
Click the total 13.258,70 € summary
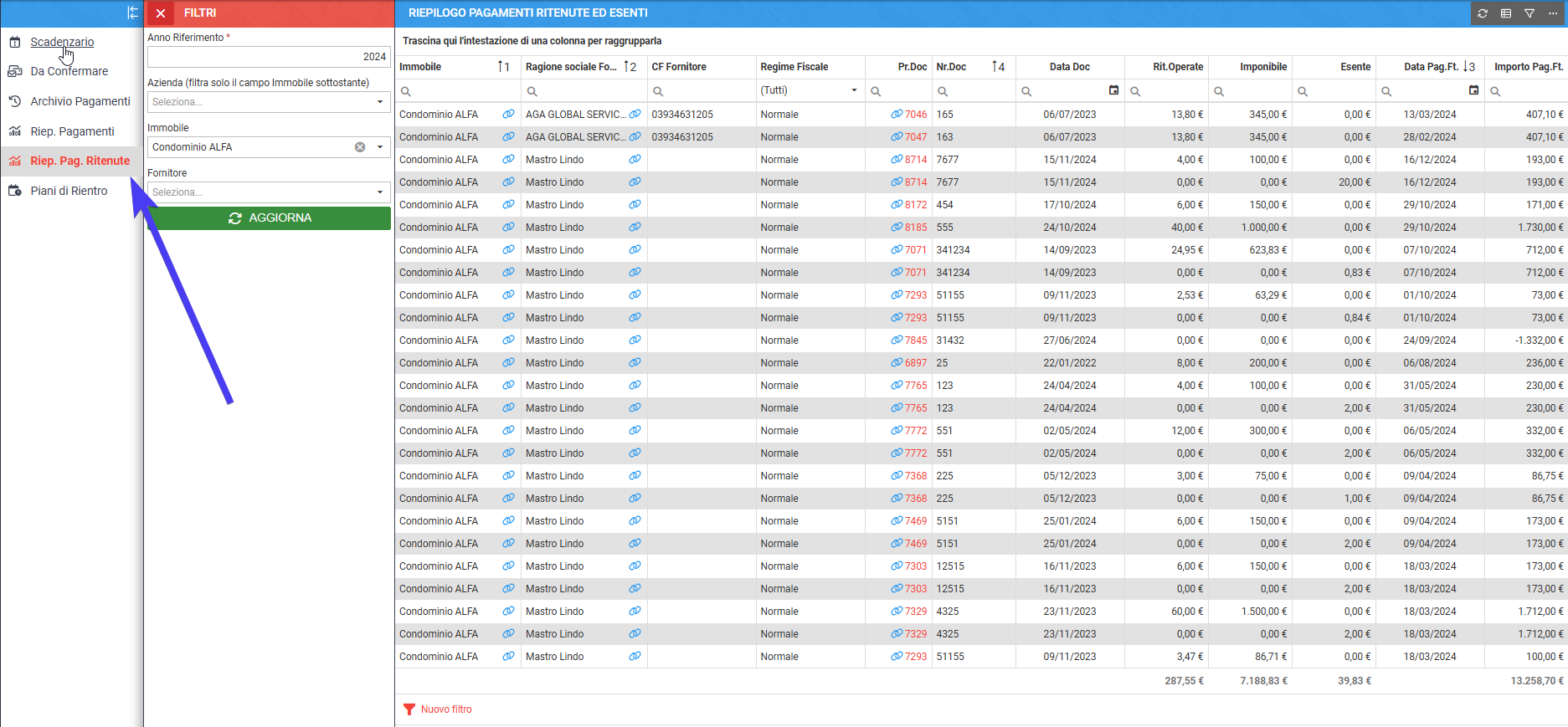(1537, 681)
